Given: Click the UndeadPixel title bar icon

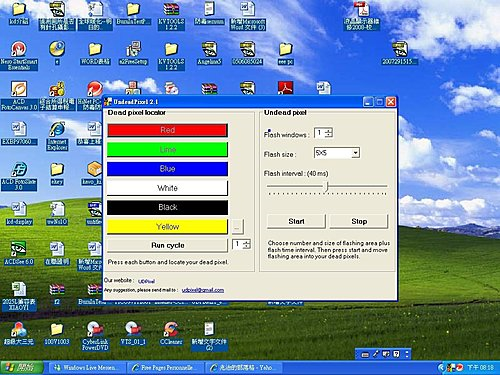Looking at the screenshot, I should (108, 102).
